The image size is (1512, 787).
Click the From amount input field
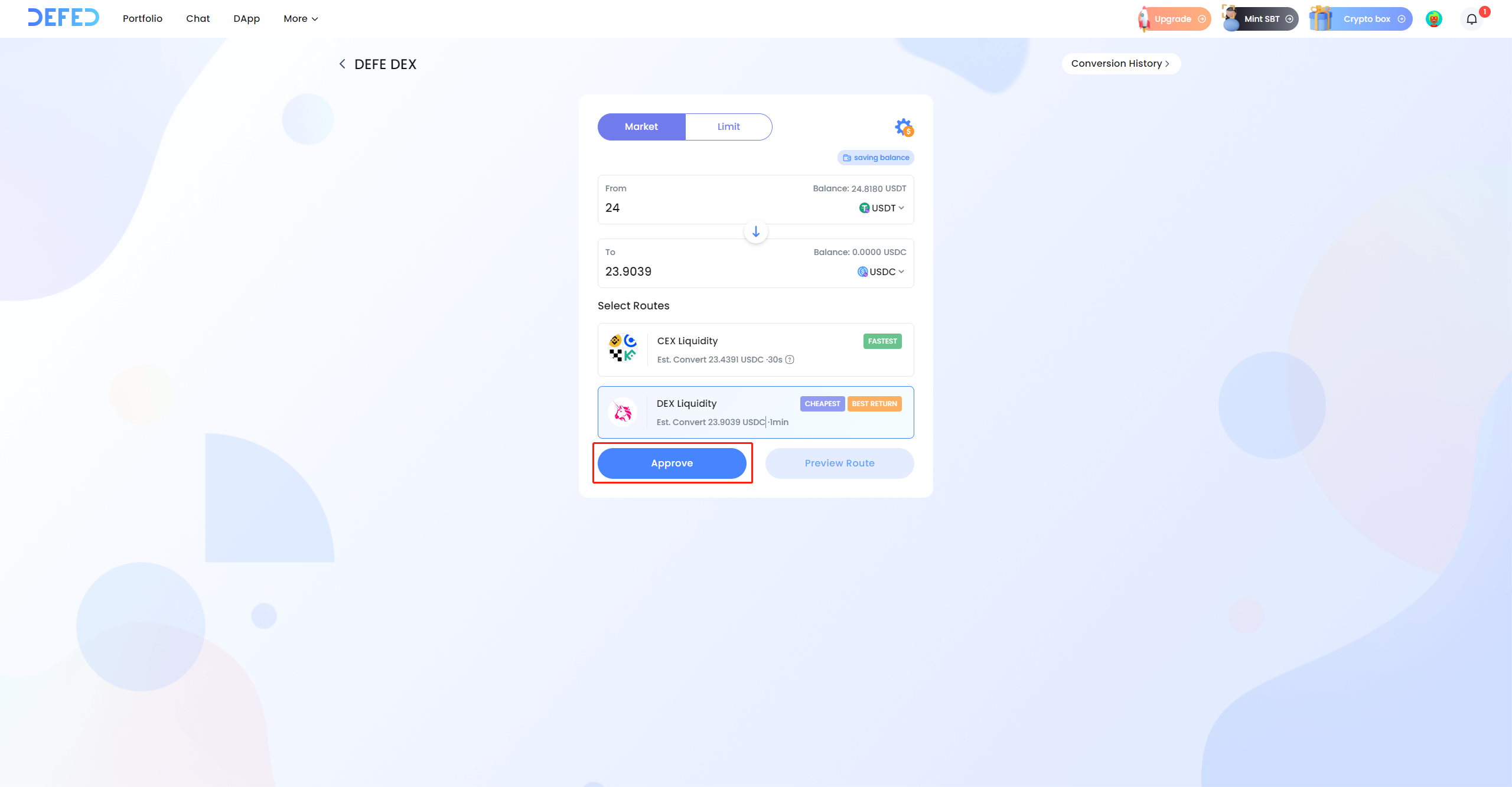(709, 208)
